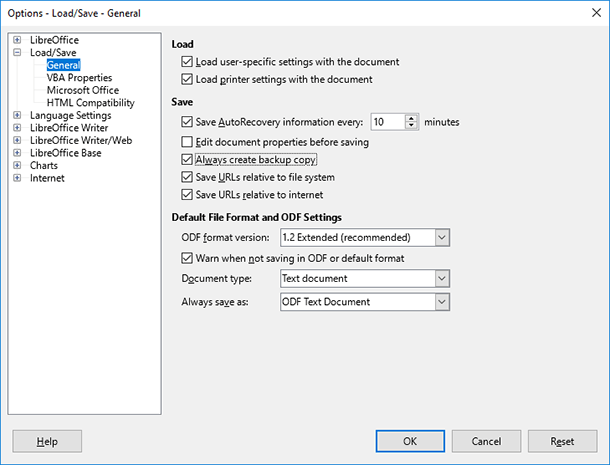Select Microsoft Office in the tree
Screen dimensions: 610x465
click(83, 90)
